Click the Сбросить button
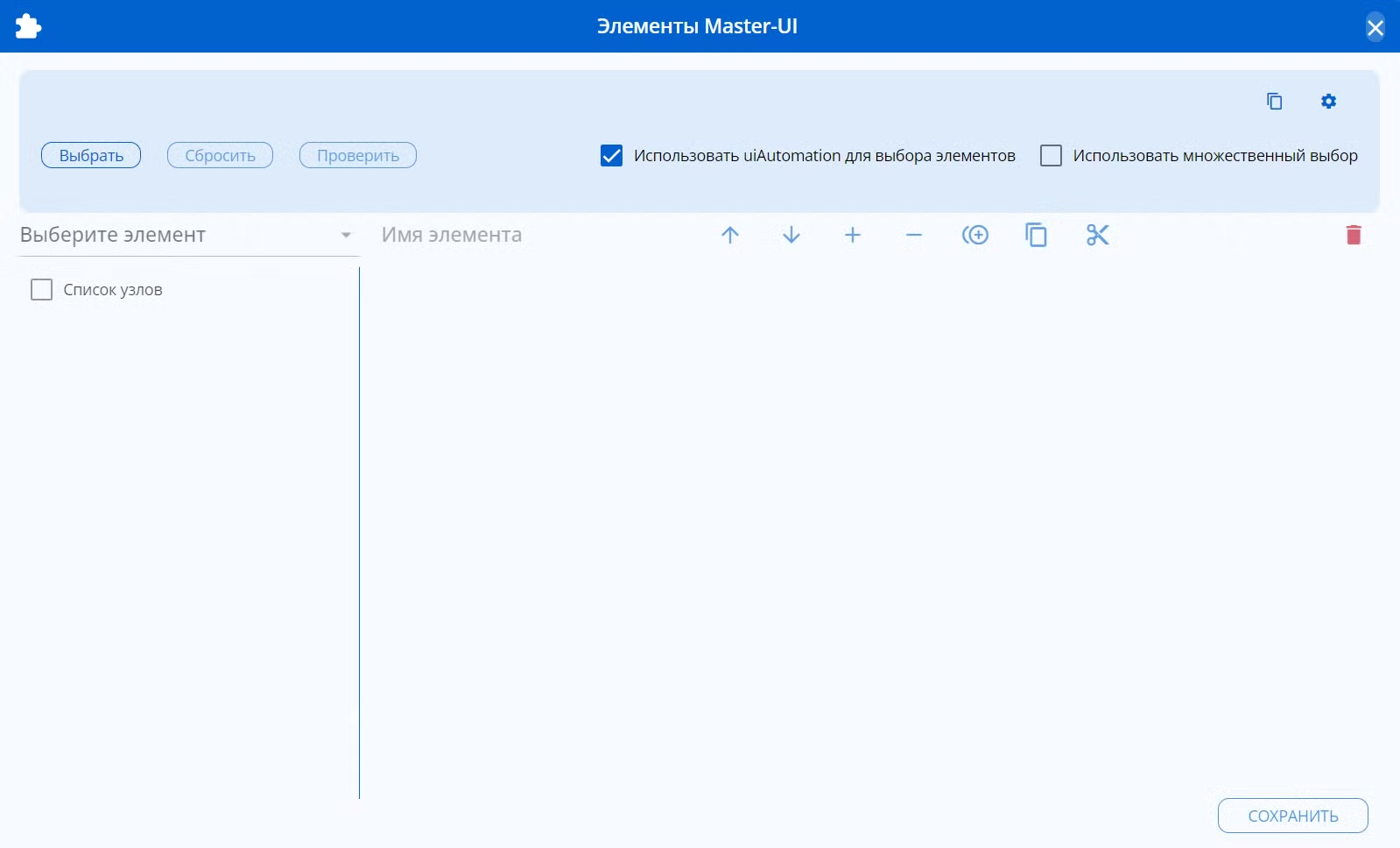The image size is (1400, 848). coord(220,156)
